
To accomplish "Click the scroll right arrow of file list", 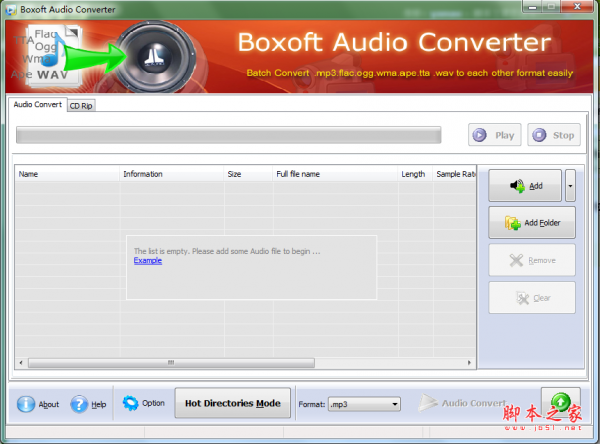I will point(470,362).
